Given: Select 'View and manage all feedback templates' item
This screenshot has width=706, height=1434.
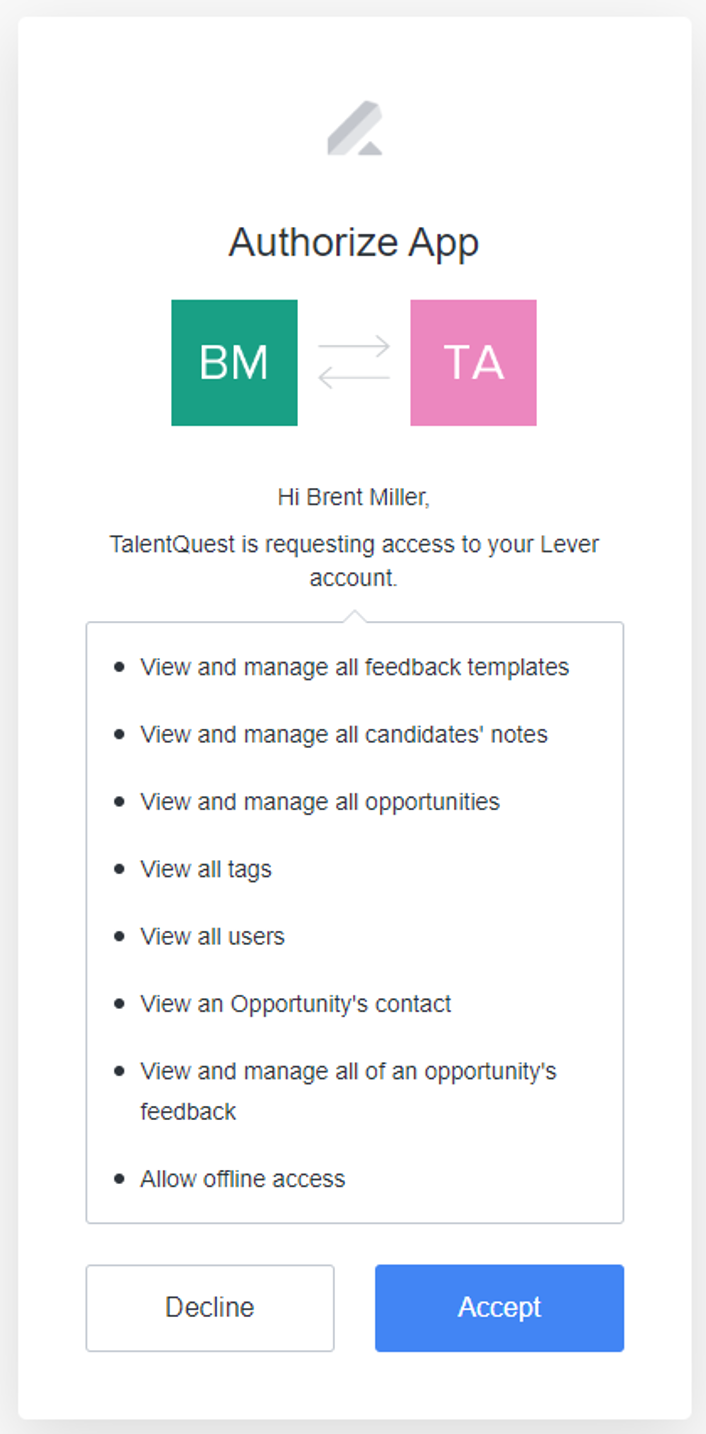Looking at the screenshot, I should coord(354,666).
